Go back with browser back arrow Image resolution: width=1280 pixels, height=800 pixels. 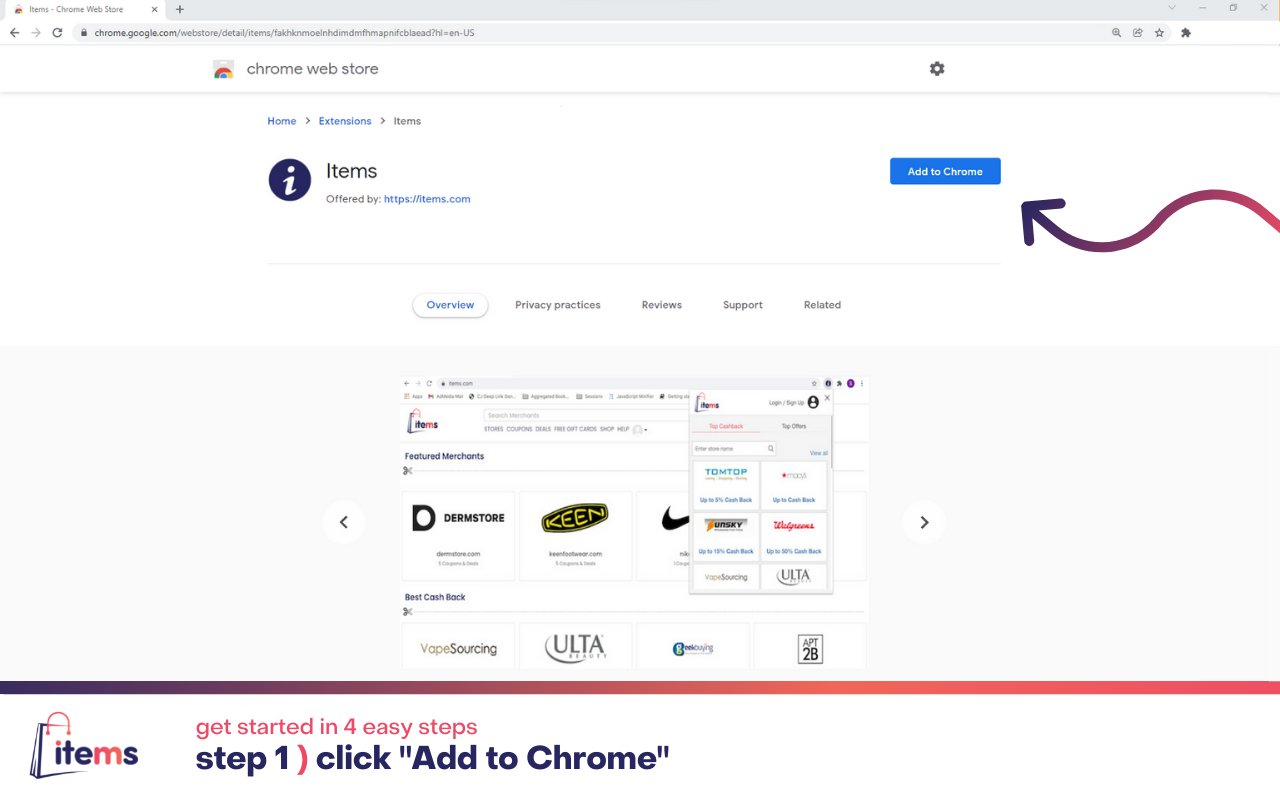point(14,33)
